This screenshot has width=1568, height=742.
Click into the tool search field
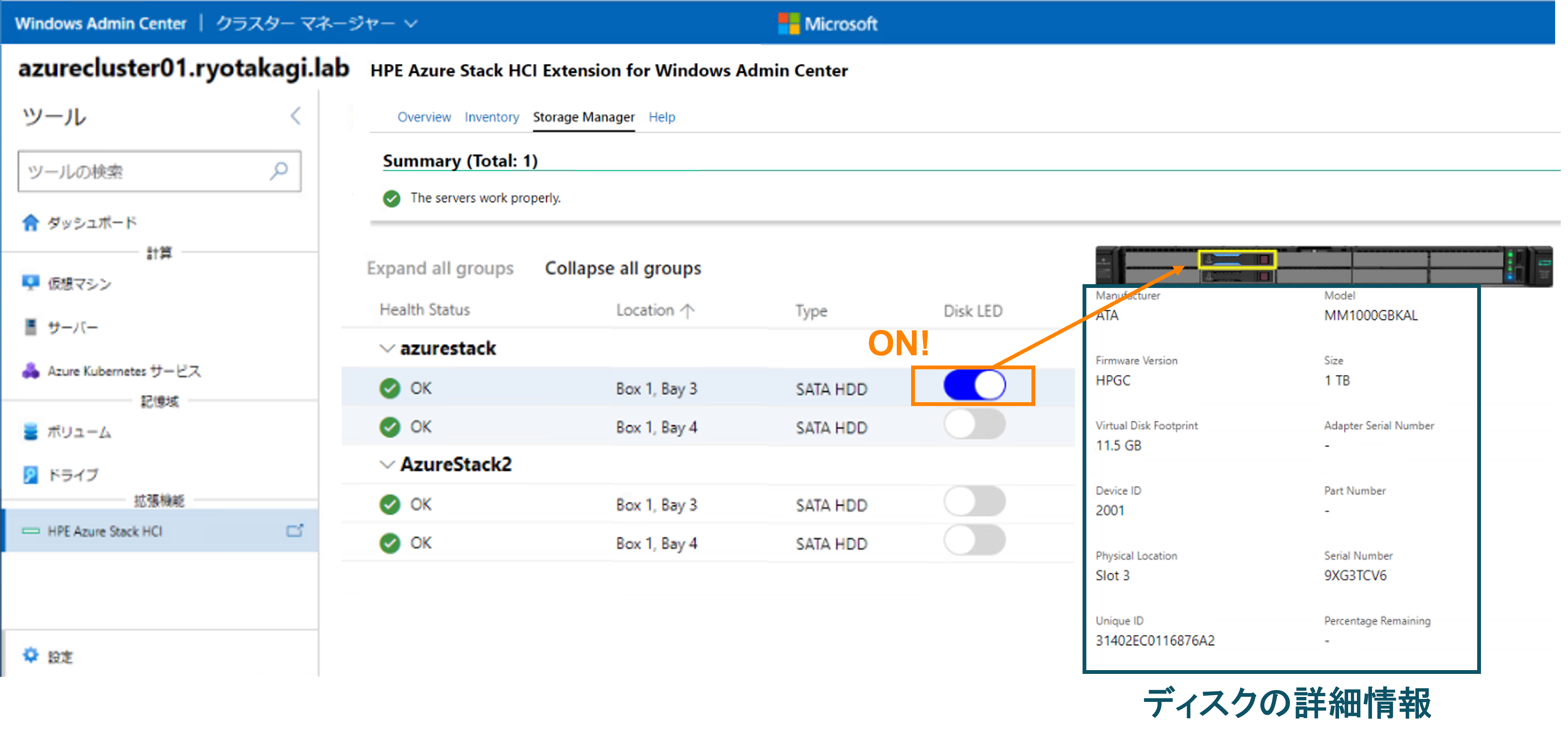(159, 171)
